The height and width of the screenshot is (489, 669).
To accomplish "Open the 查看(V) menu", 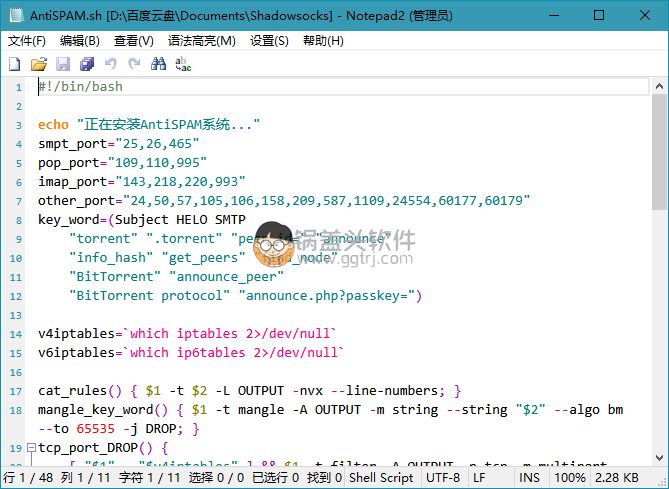I will [134, 41].
